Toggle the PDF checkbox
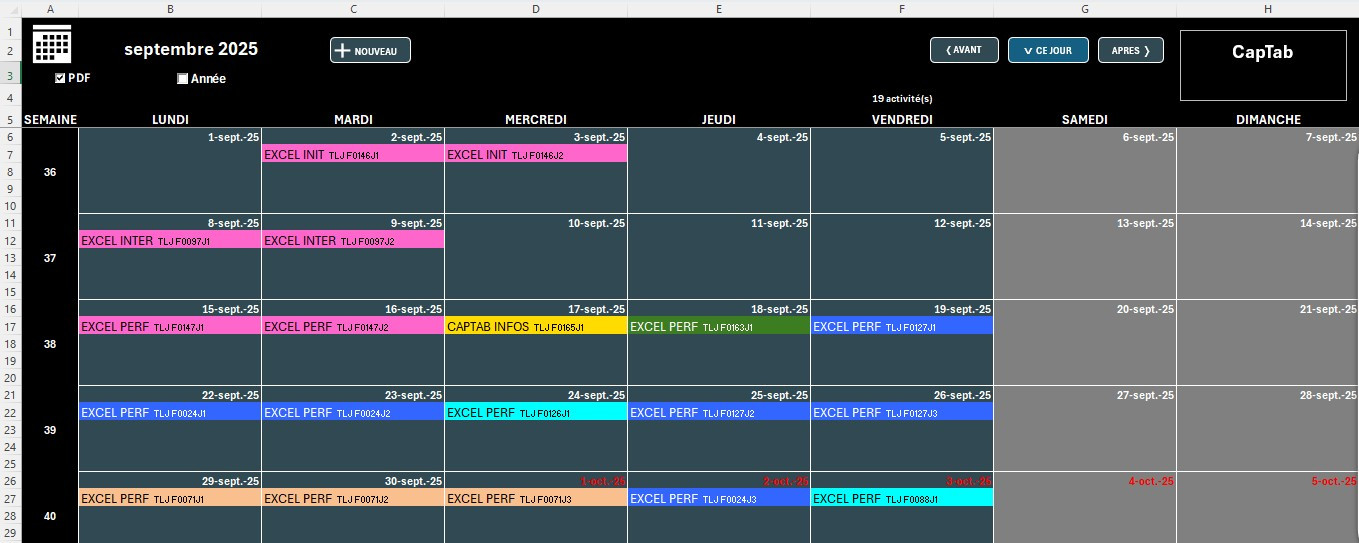Image resolution: width=1359 pixels, height=543 pixels. coord(60,78)
